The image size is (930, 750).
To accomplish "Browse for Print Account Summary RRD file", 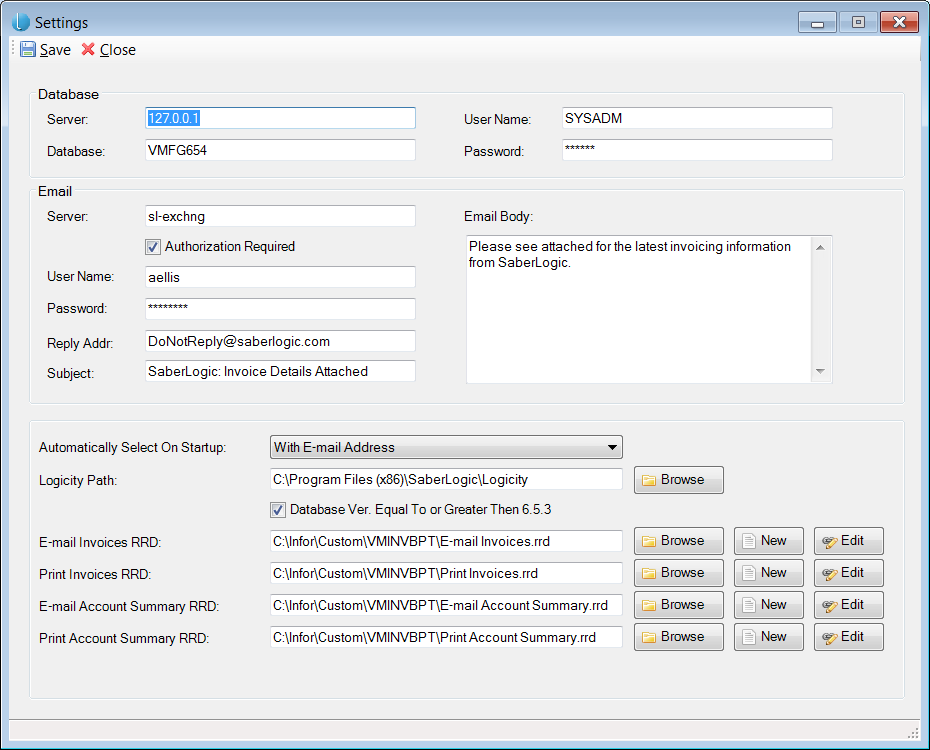I will 678,637.
